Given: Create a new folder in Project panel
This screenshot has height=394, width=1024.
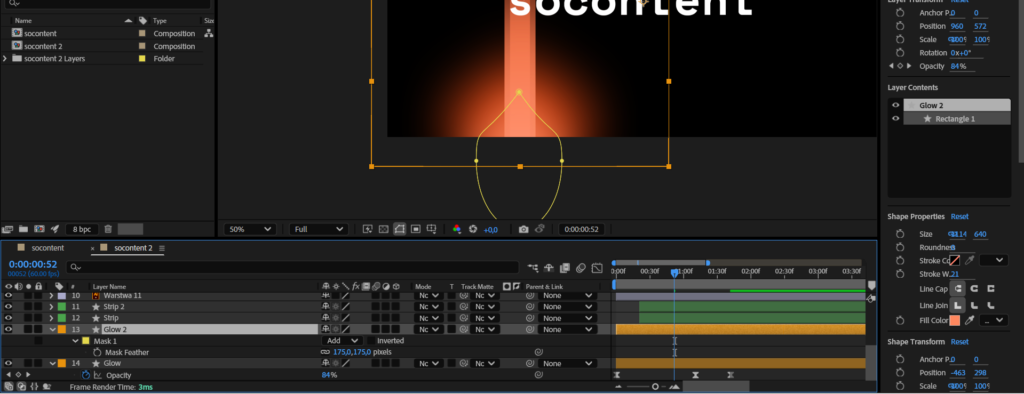Looking at the screenshot, I should (x=24, y=229).
